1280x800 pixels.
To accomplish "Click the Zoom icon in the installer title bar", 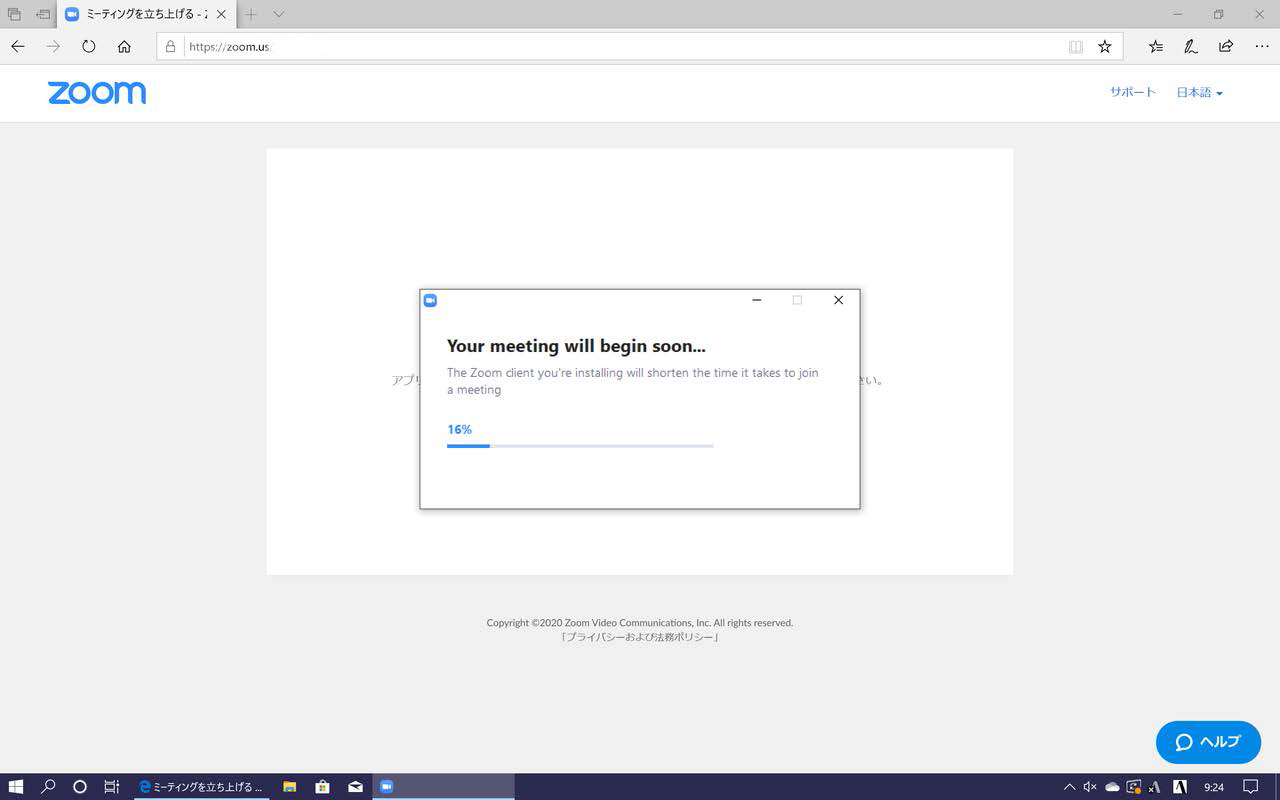I will (x=430, y=300).
